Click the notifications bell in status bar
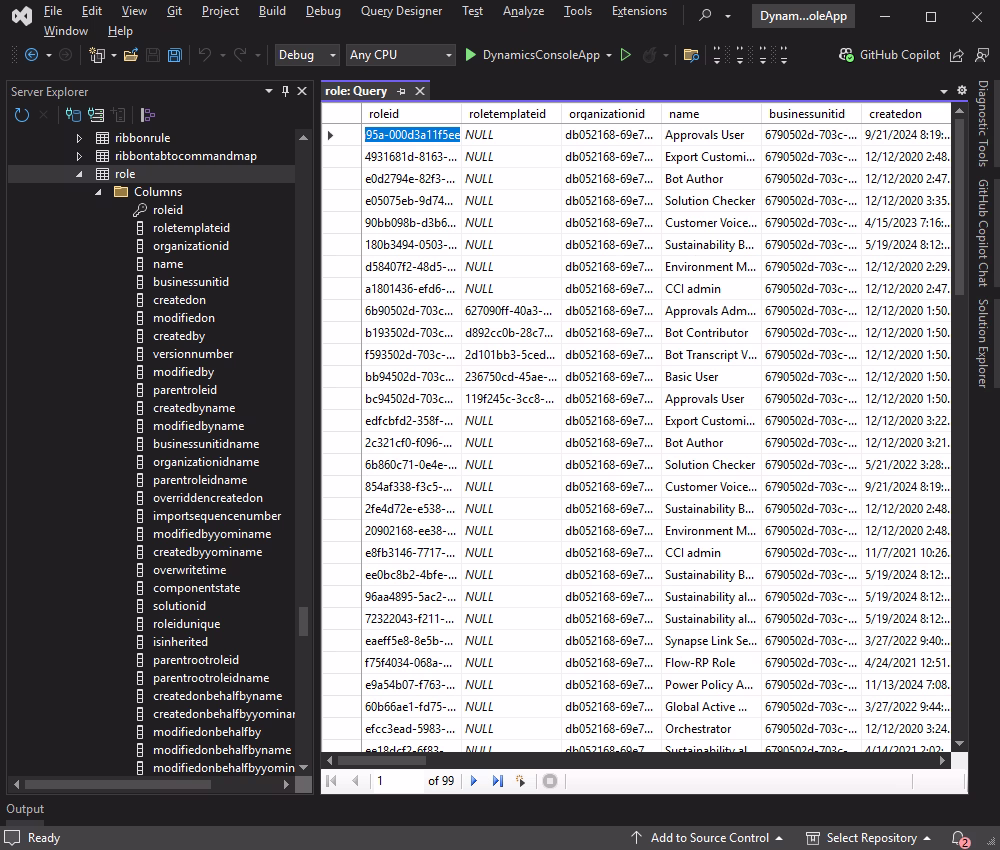This screenshot has width=1000, height=850. pyautogui.click(x=959, y=838)
